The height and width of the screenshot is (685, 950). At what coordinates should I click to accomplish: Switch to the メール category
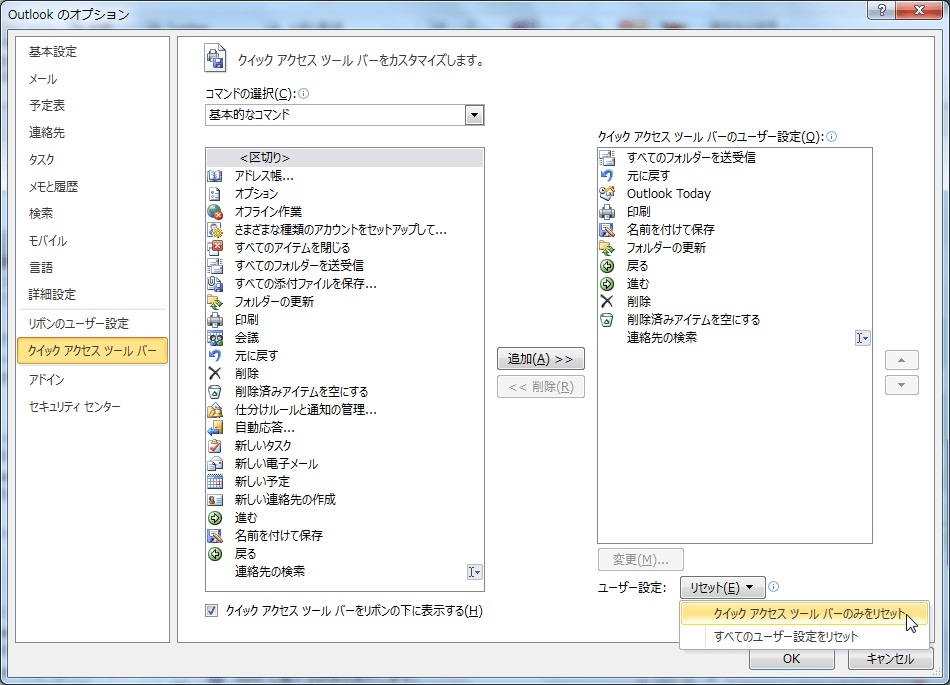coord(92,79)
